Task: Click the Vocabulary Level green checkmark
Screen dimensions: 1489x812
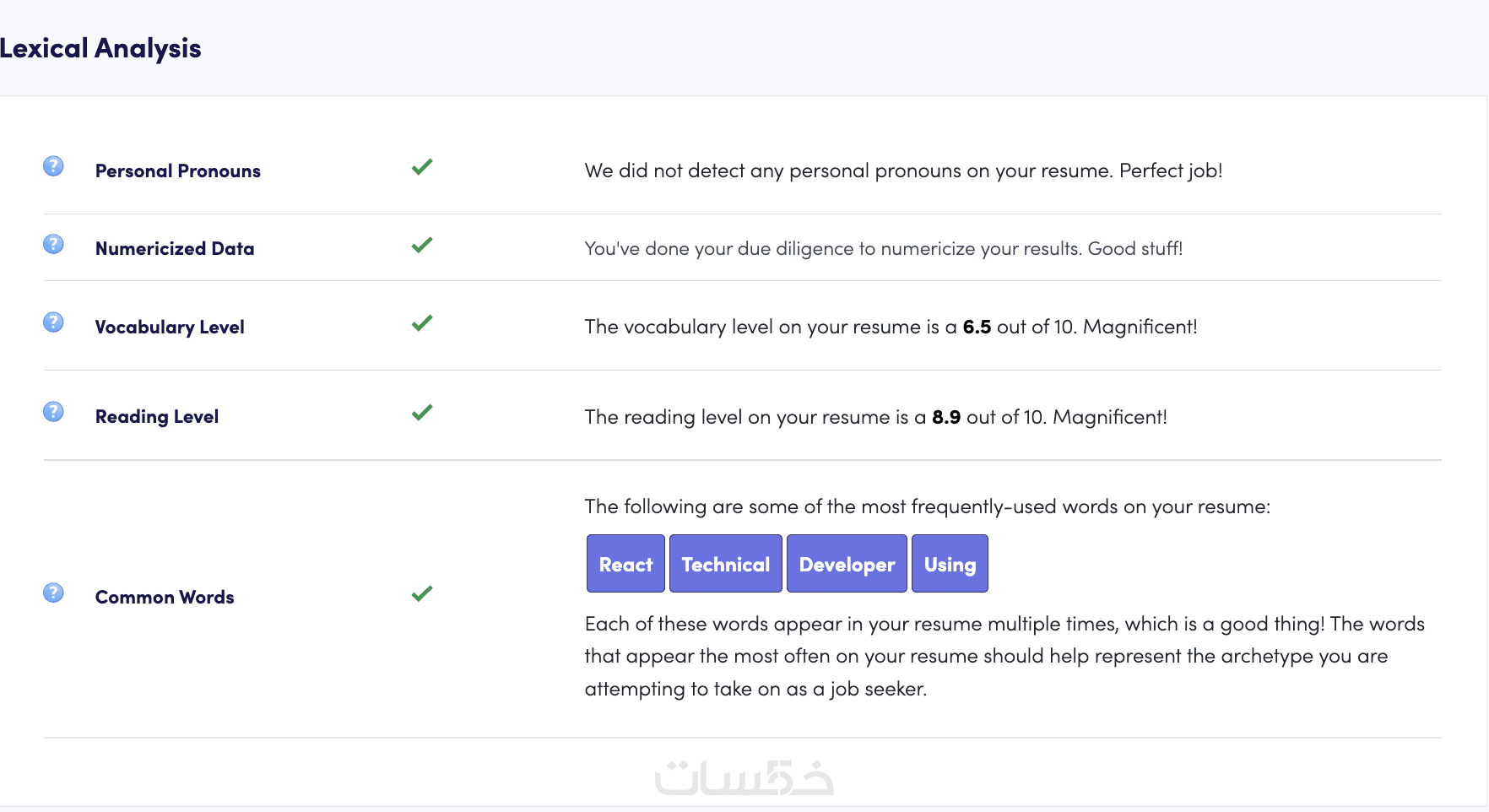Action: point(422,323)
